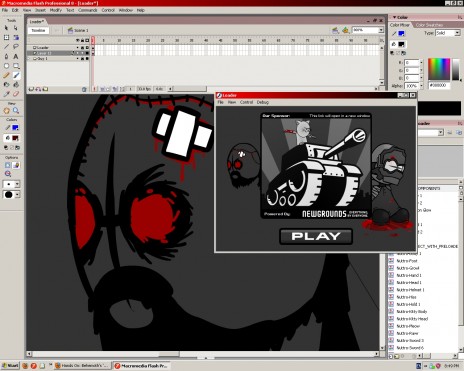Open the R value slider arrow
Image resolution: width=464 pixels, height=371 pixels.
pyautogui.click(x=421, y=63)
